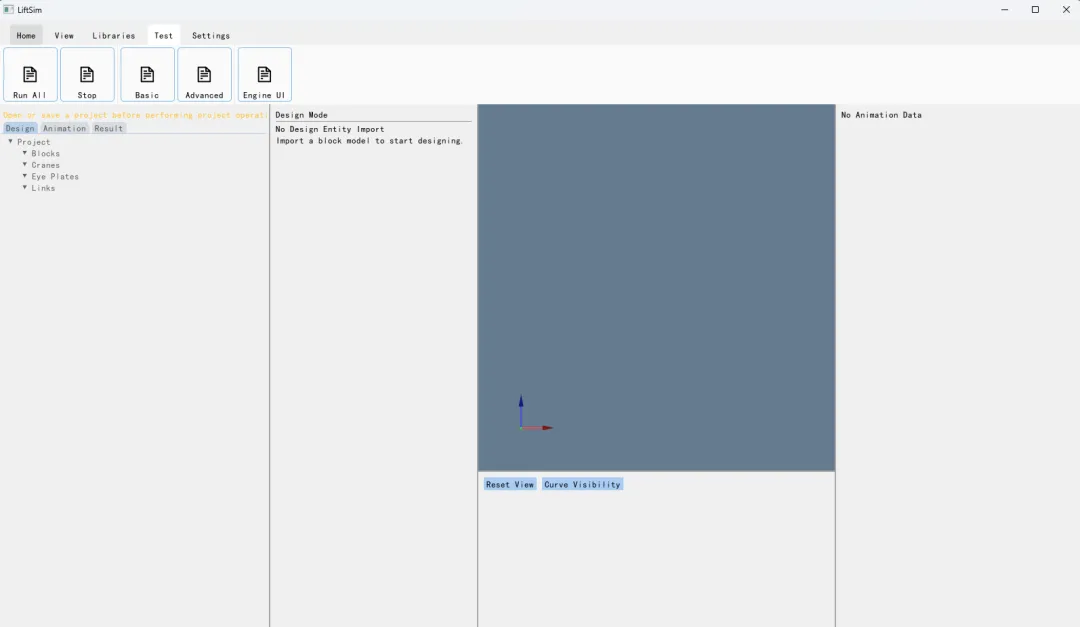Click the 'Design Mode' heading text

click(x=302, y=115)
